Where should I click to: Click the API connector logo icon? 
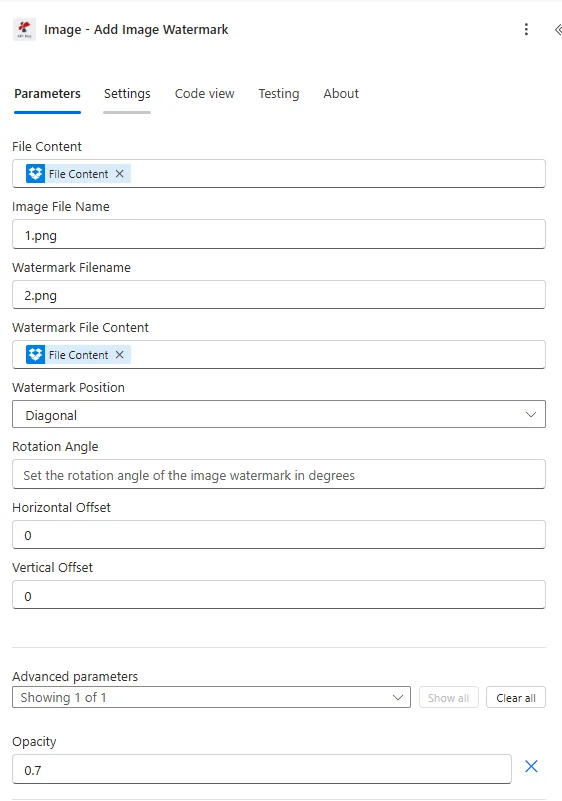(24, 30)
